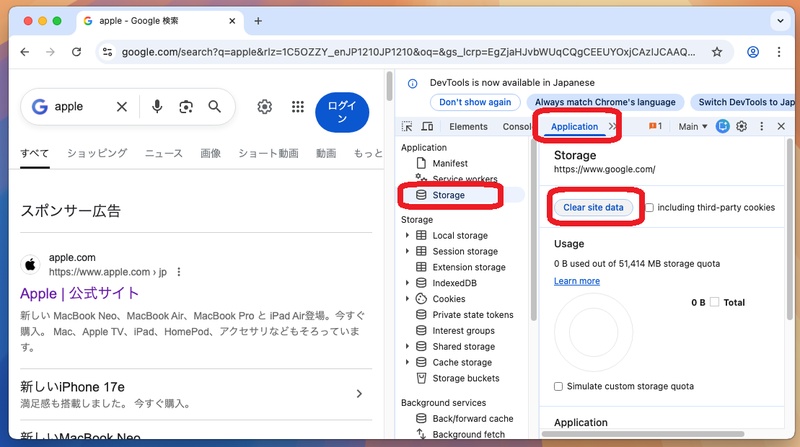
Task: Expand the Session storage tree node
Action: [x=407, y=251]
